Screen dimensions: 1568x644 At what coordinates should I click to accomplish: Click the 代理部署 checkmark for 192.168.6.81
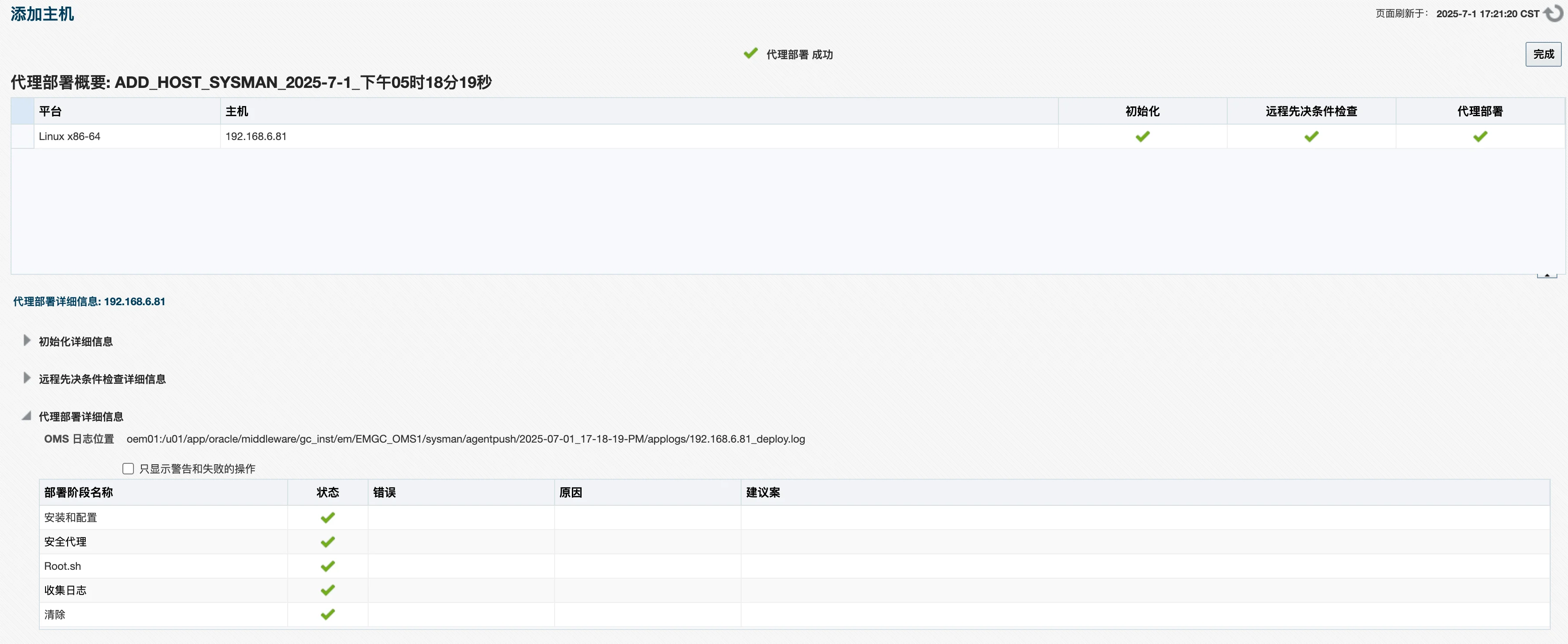[1480, 136]
